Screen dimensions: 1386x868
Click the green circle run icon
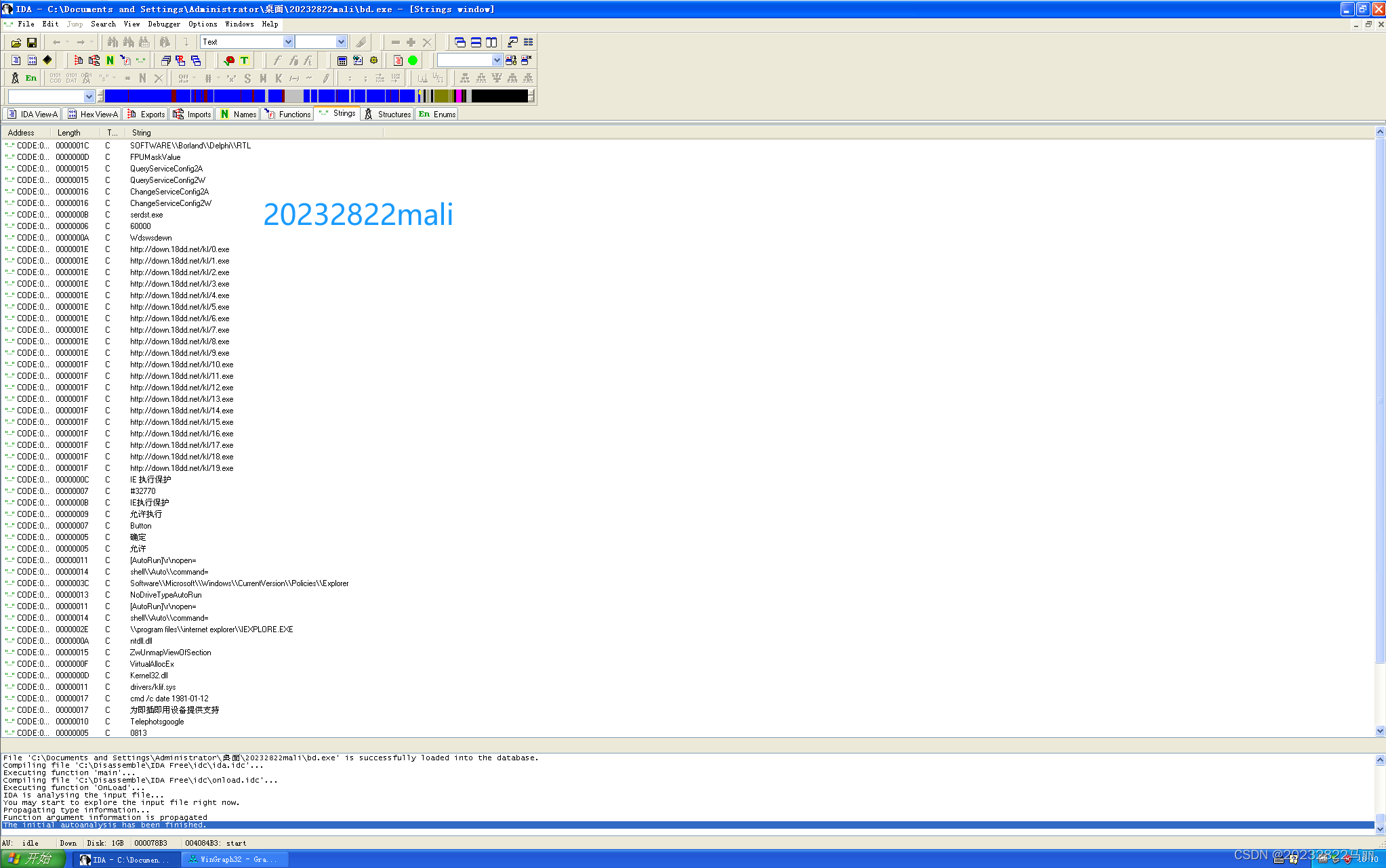coord(413,60)
